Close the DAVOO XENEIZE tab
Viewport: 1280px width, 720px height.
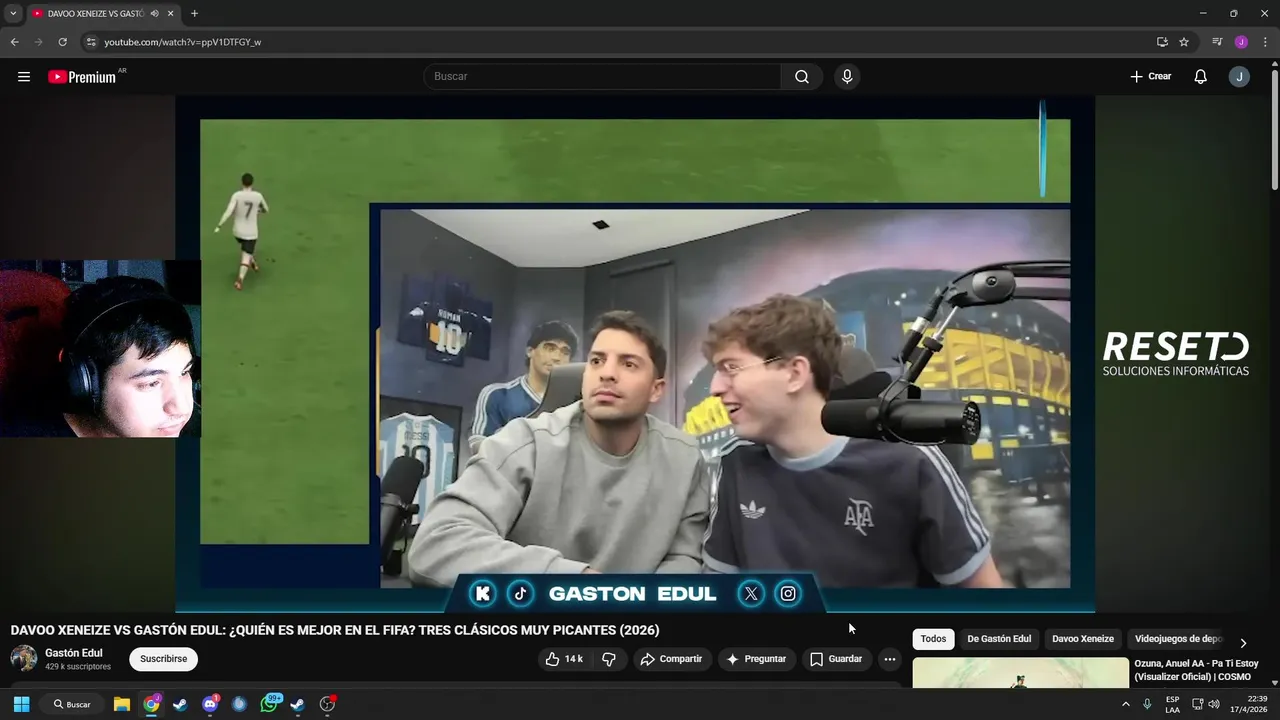coord(171,13)
